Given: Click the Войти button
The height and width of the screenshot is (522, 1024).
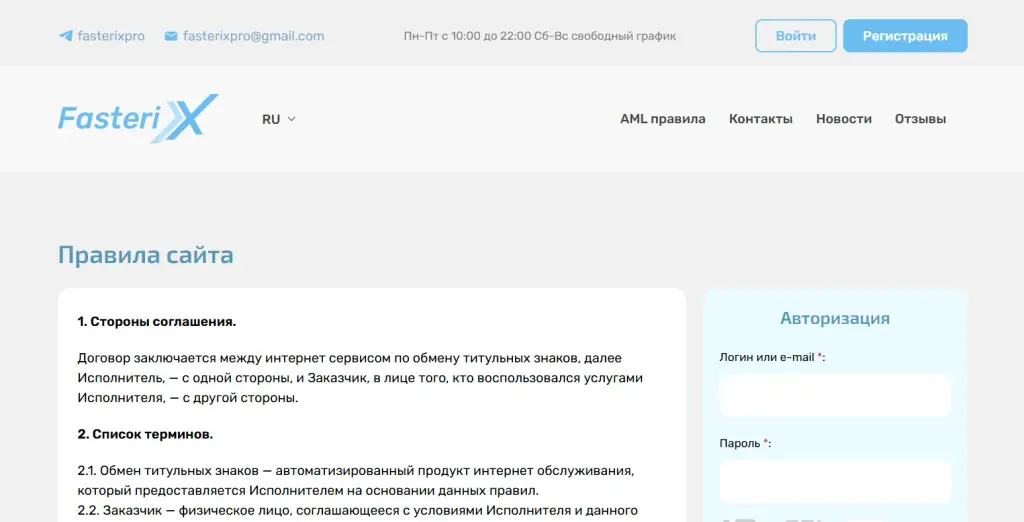Looking at the screenshot, I should 795,36.
